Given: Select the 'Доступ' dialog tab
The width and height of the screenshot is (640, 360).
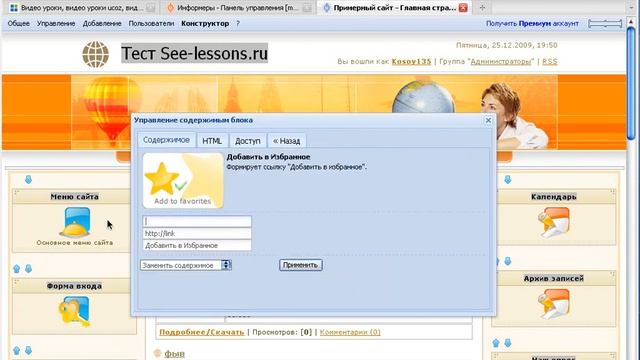Looking at the screenshot, I should tap(247, 141).
